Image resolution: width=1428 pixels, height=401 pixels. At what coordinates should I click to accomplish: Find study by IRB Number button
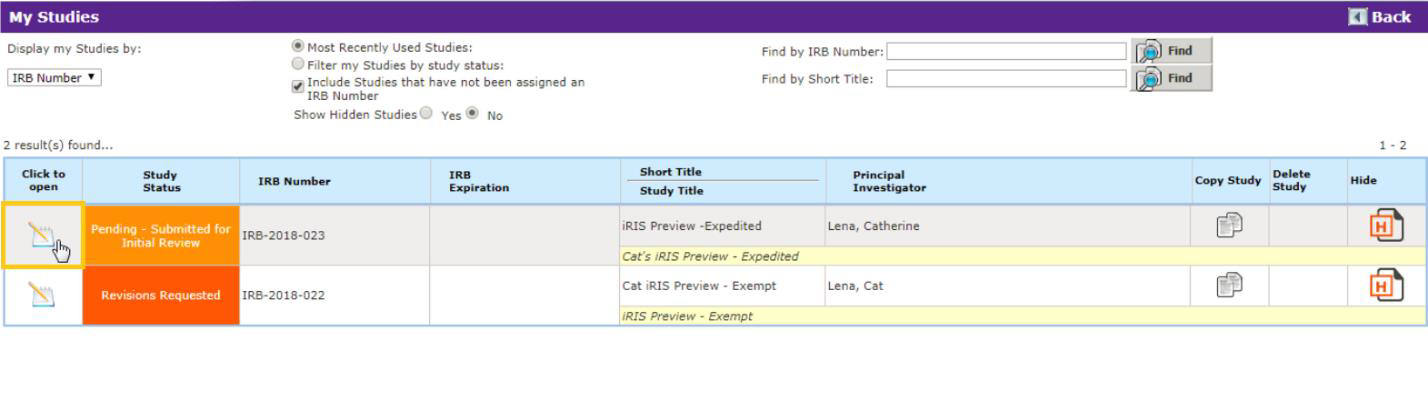1171,51
